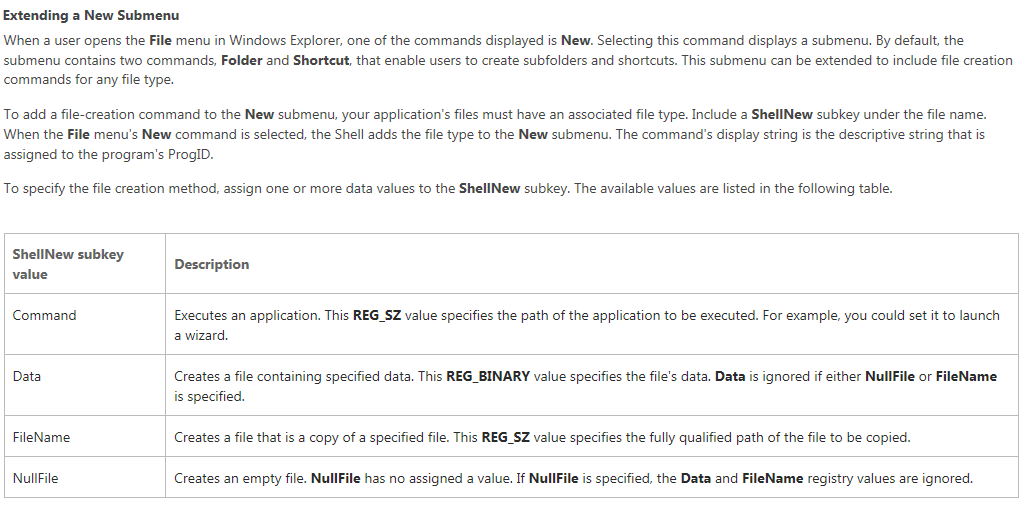Click bold 'Shortcut' in the first paragraph
Image resolution: width=1026 pixels, height=506 pixels.
(321, 60)
